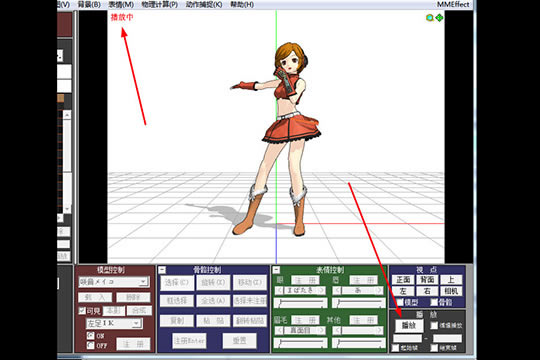Click the lip morph slider
The image size is (540, 360).
pyautogui.click(x=358, y=303)
